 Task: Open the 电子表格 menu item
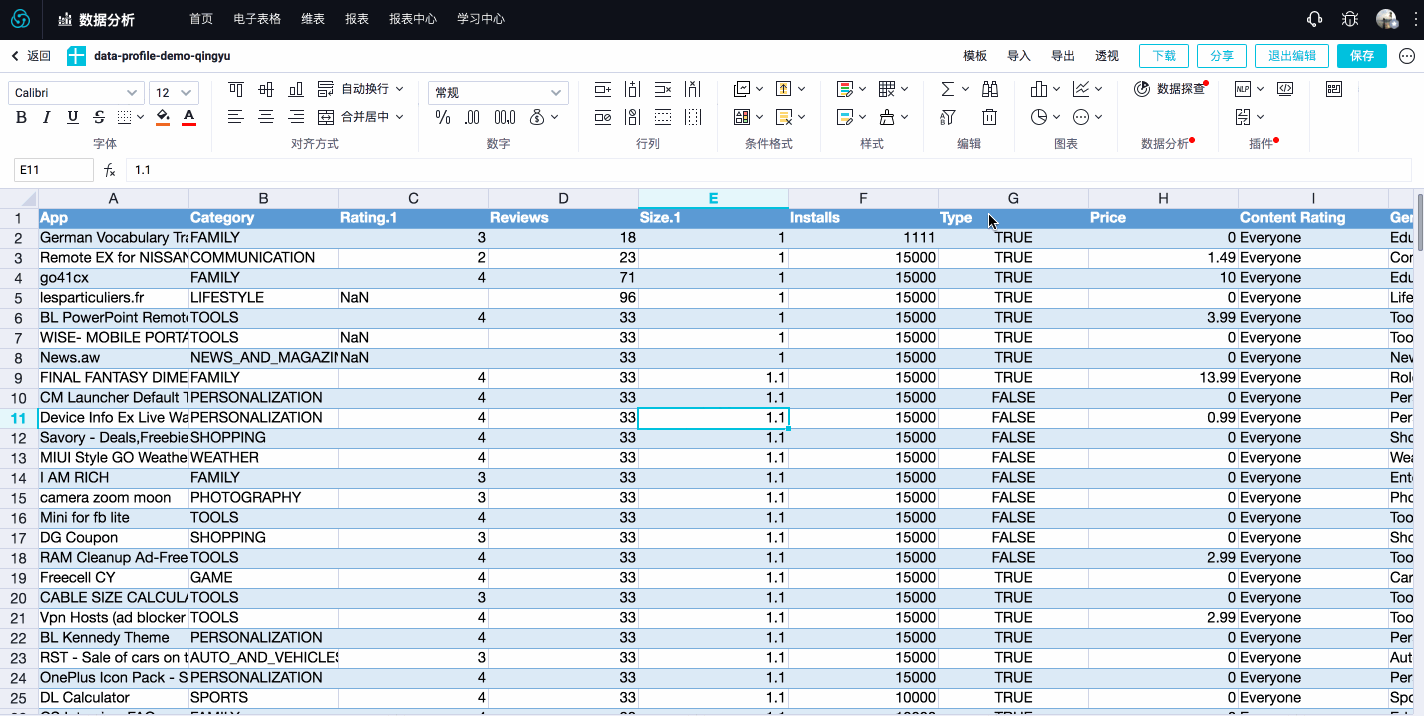click(257, 19)
